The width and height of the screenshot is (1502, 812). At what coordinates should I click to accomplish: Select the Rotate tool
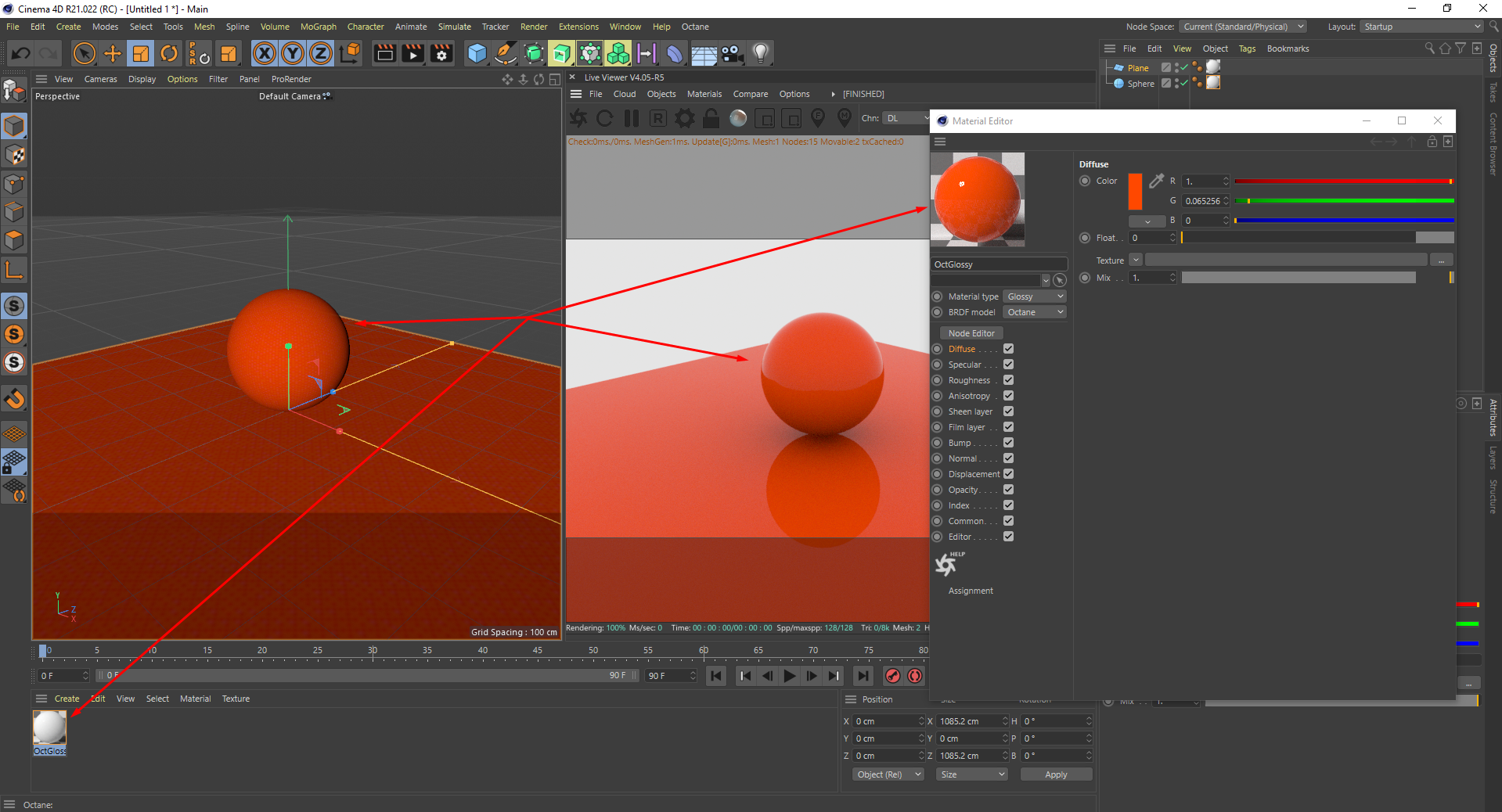point(169,53)
